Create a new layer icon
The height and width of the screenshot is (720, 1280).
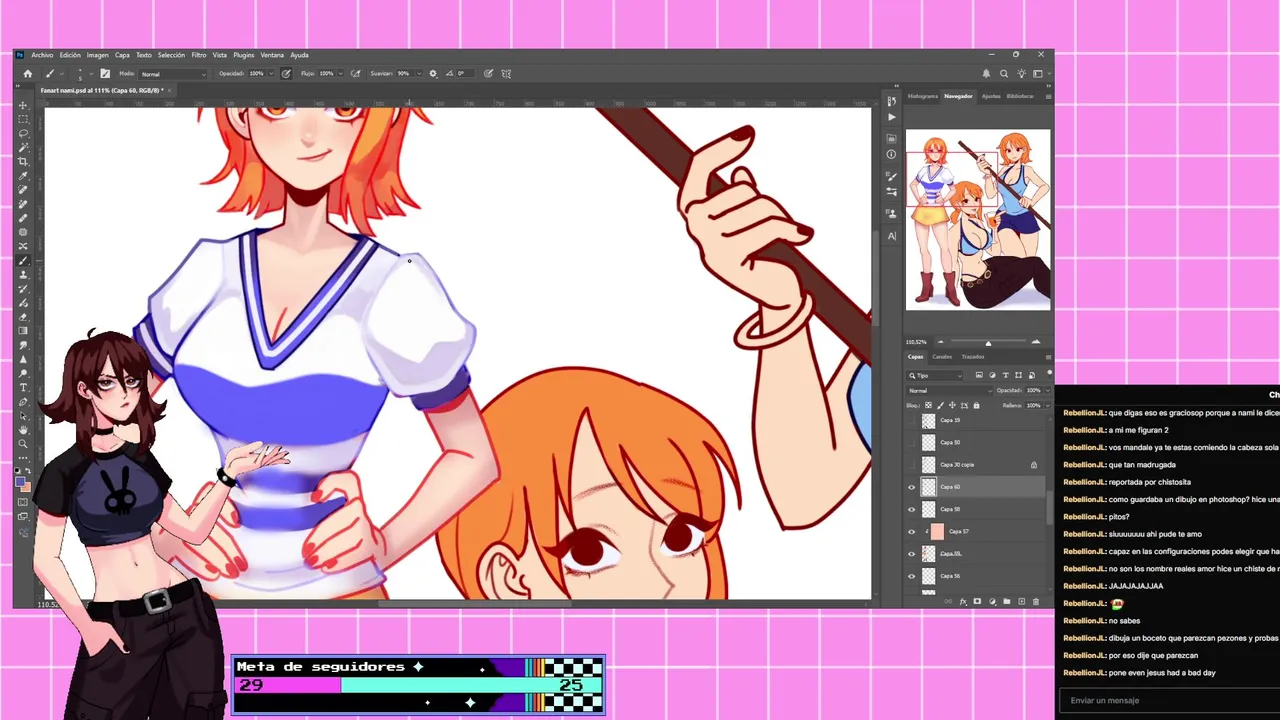1021,601
